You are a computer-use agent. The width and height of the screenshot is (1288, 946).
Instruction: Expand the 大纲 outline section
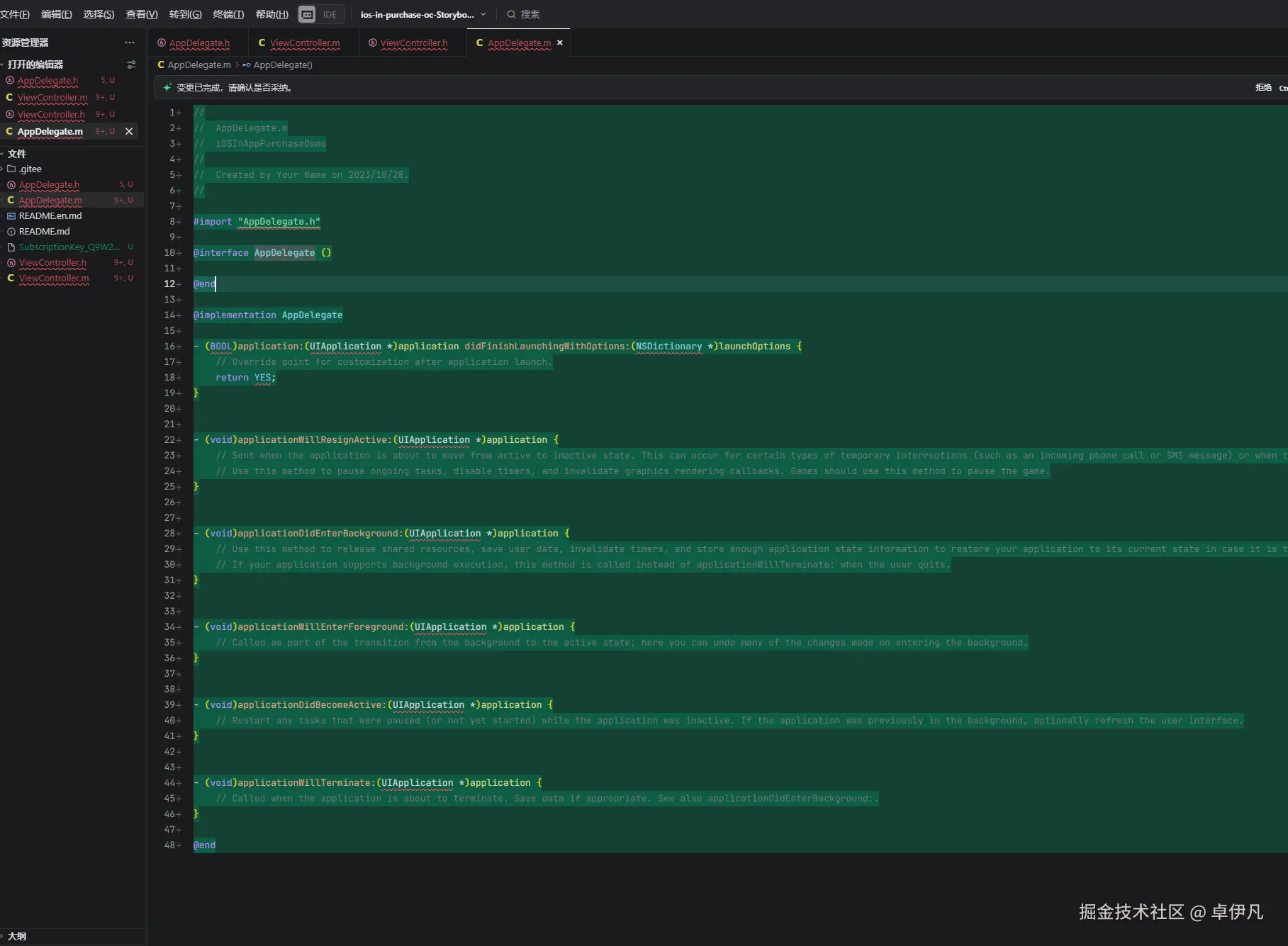pyautogui.click(x=17, y=936)
